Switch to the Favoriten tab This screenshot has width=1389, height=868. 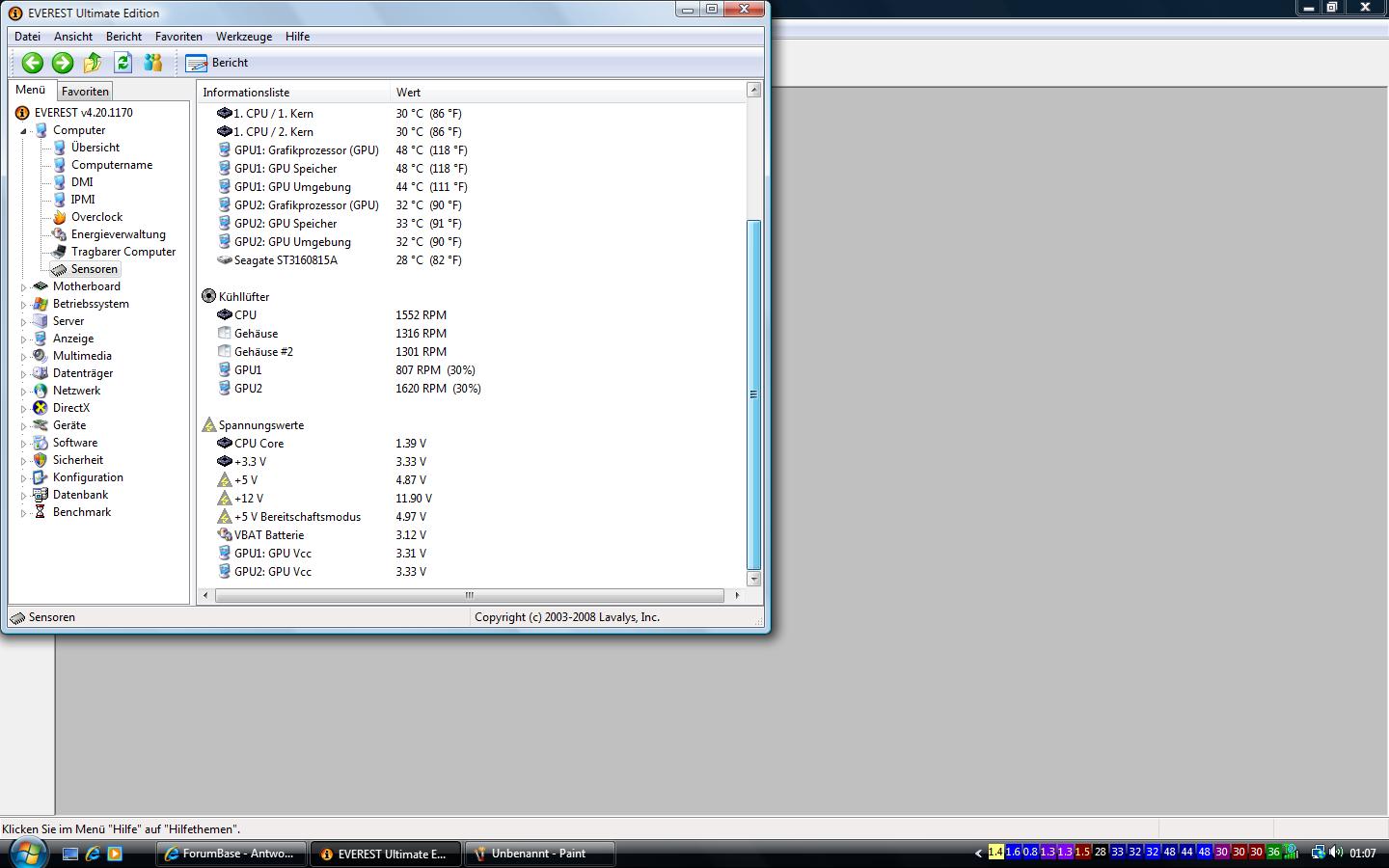point(85,92)
